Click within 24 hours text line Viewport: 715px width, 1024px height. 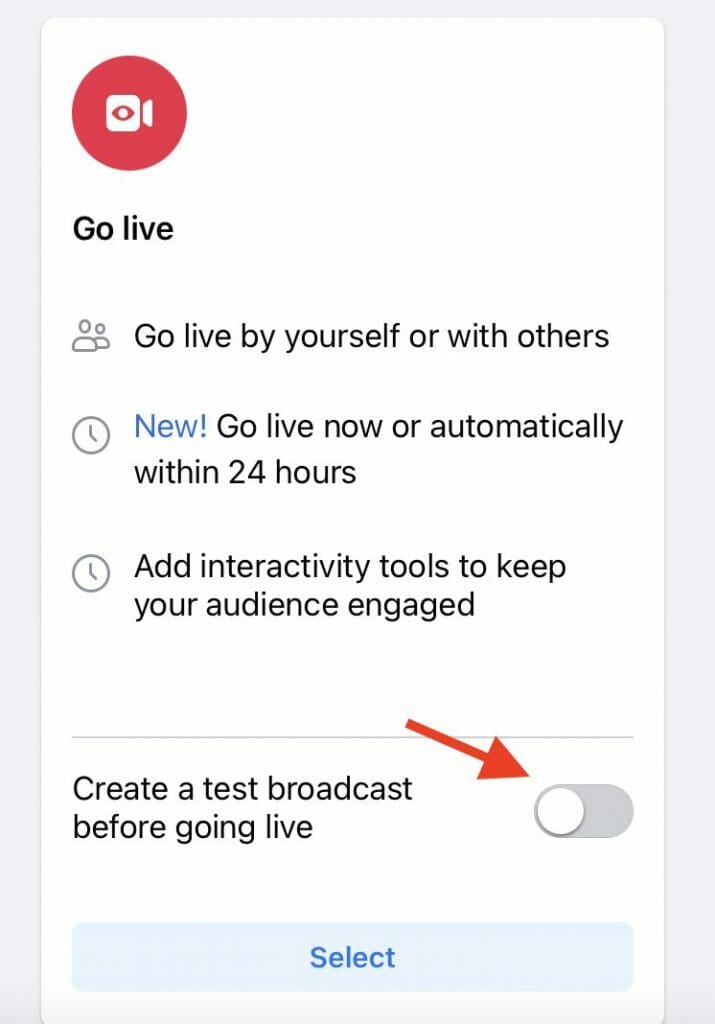[245, 472]
